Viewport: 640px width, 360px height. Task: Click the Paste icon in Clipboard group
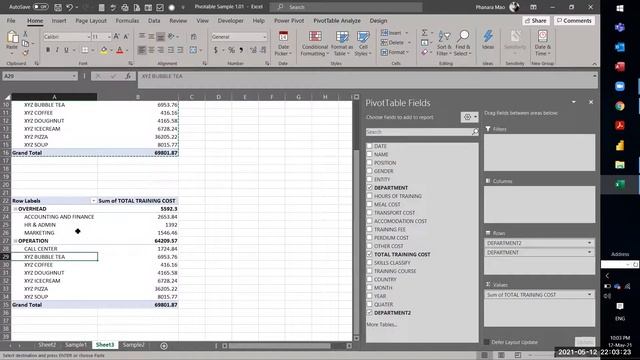12,38
